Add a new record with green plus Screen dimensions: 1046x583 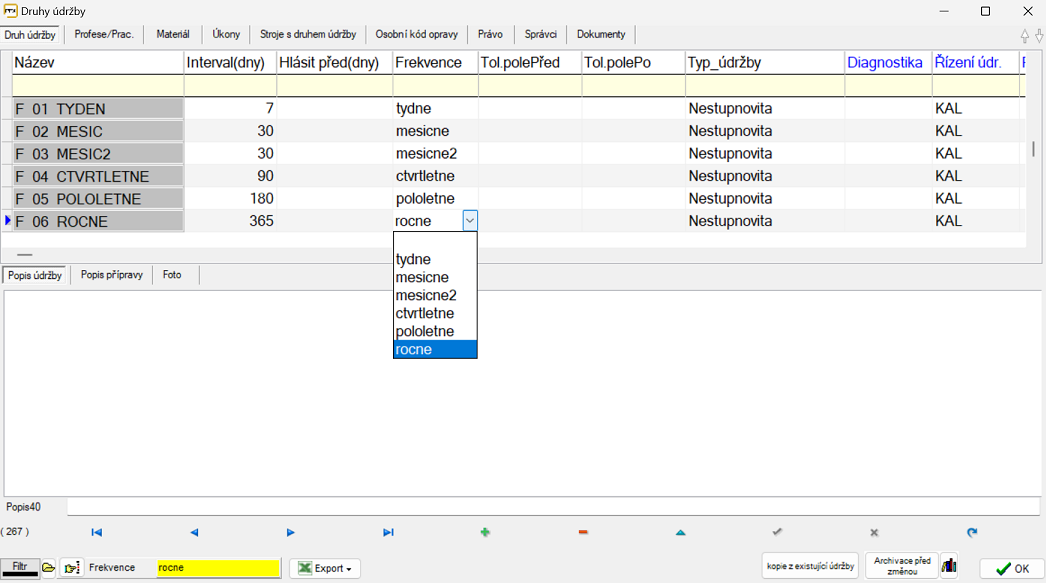(x=485, y=532)
